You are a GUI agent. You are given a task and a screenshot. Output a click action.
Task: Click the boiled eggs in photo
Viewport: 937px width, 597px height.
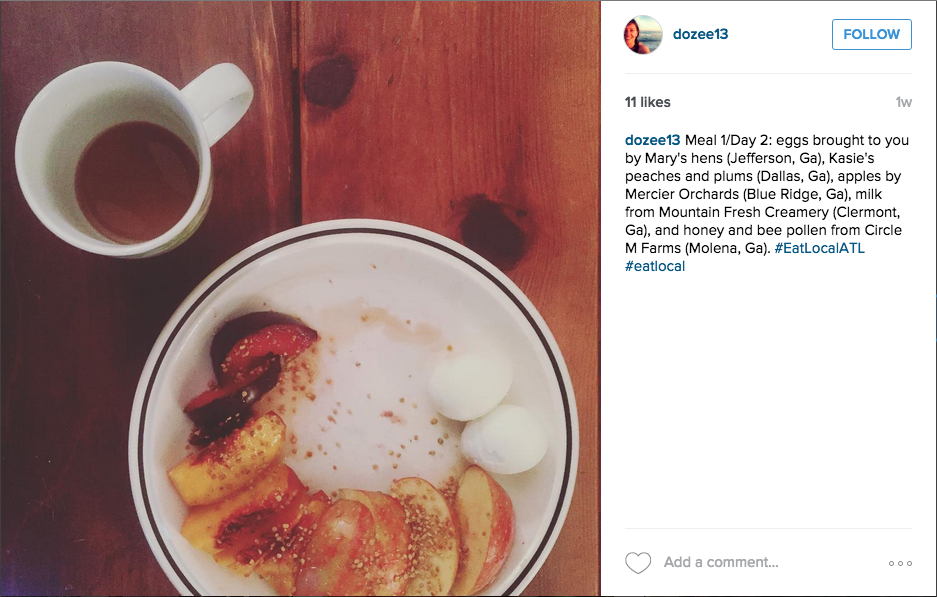488,413
